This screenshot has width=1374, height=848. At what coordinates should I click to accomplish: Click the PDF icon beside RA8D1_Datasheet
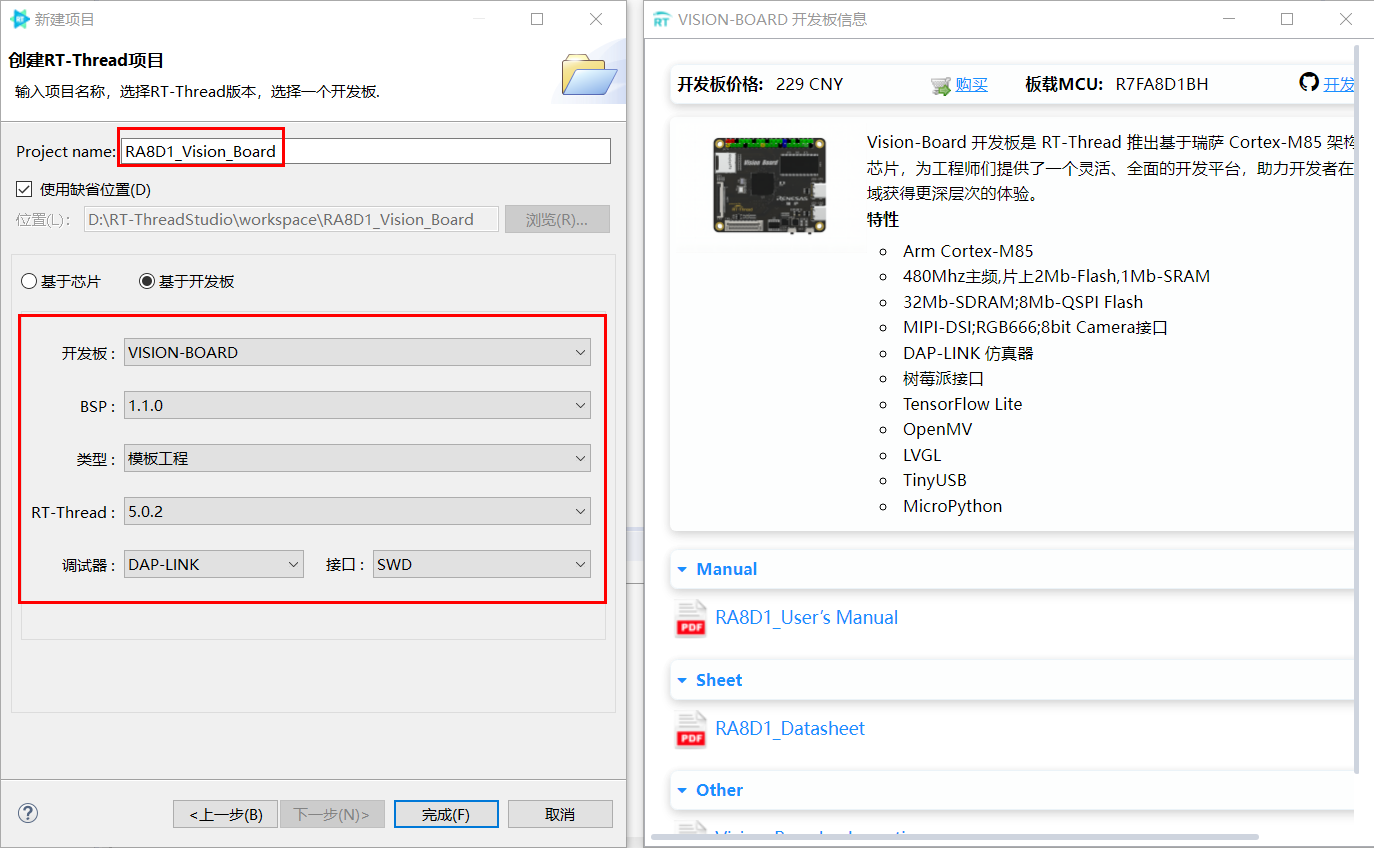point(691,730)
